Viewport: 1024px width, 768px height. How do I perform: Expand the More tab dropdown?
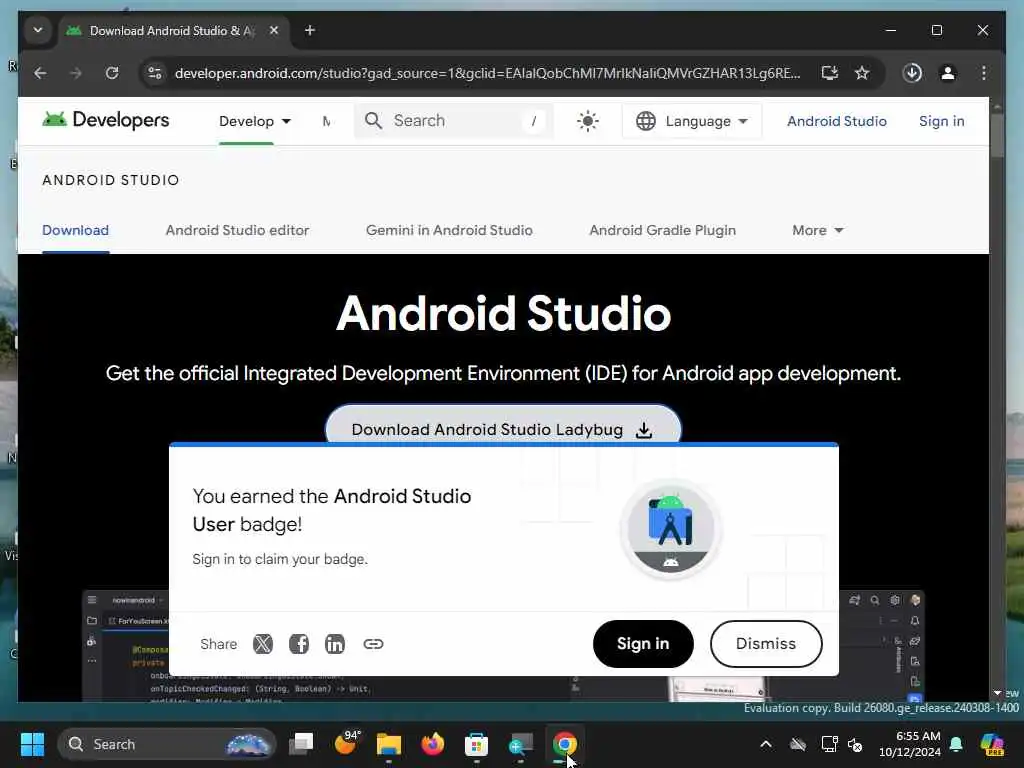[x=818, y=230]
